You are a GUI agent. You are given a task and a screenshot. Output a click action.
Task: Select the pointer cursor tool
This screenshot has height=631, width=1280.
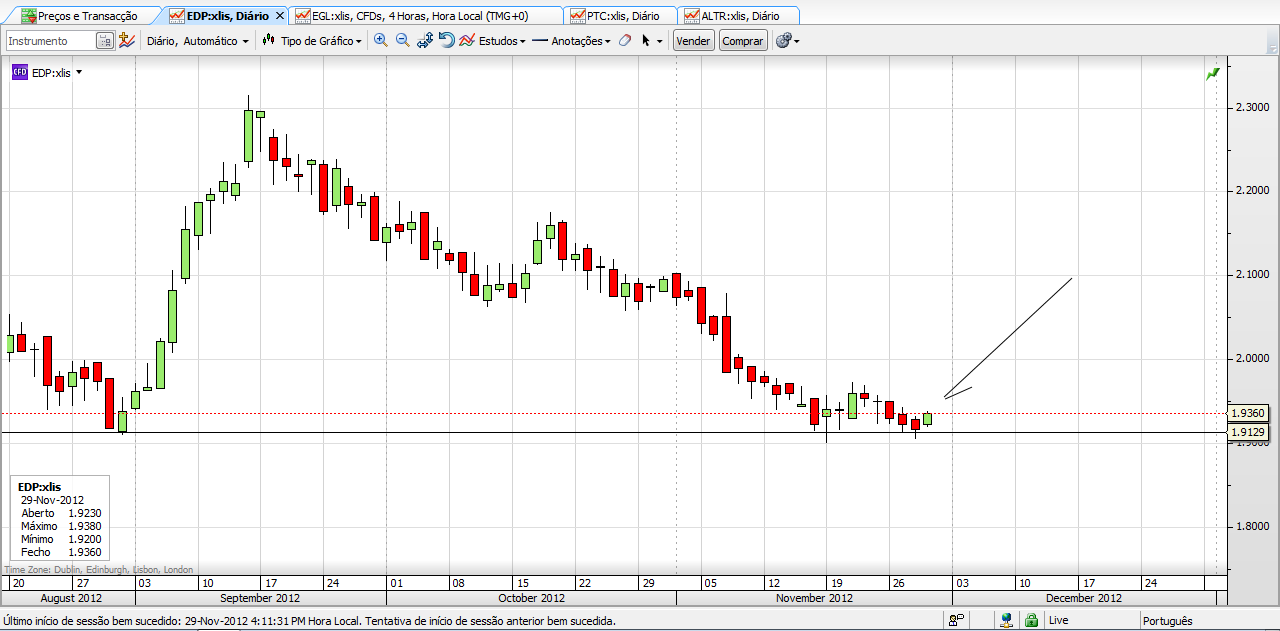pos(646,41)
